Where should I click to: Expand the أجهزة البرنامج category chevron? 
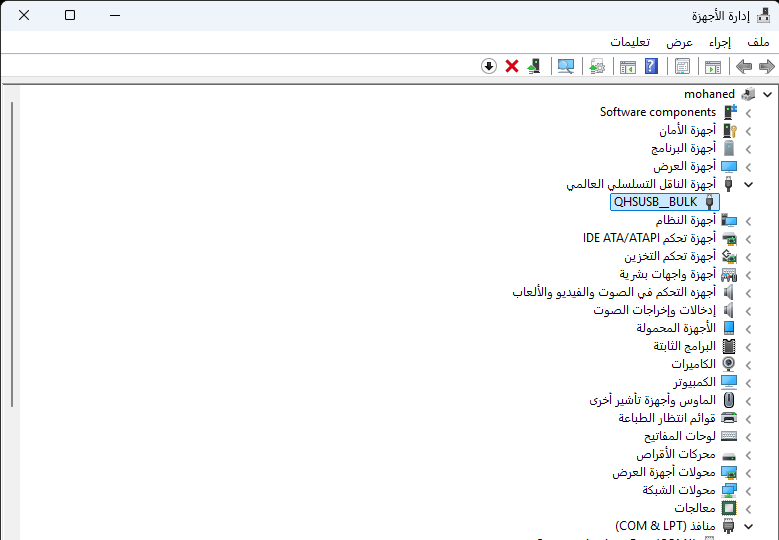pyautogui.click(x=748, y=149)
